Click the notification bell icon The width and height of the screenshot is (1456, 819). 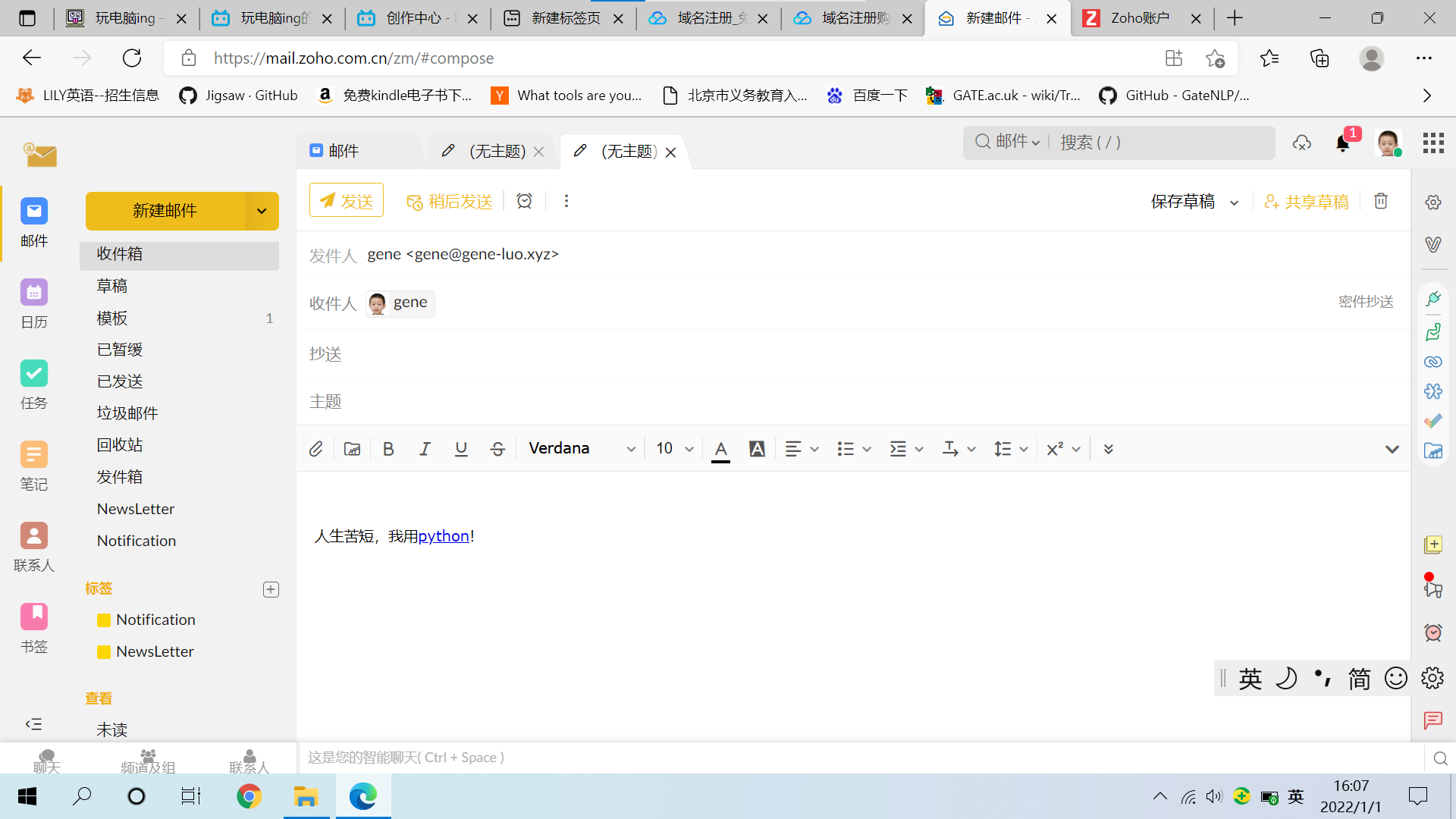click(x=1343, y=143)
